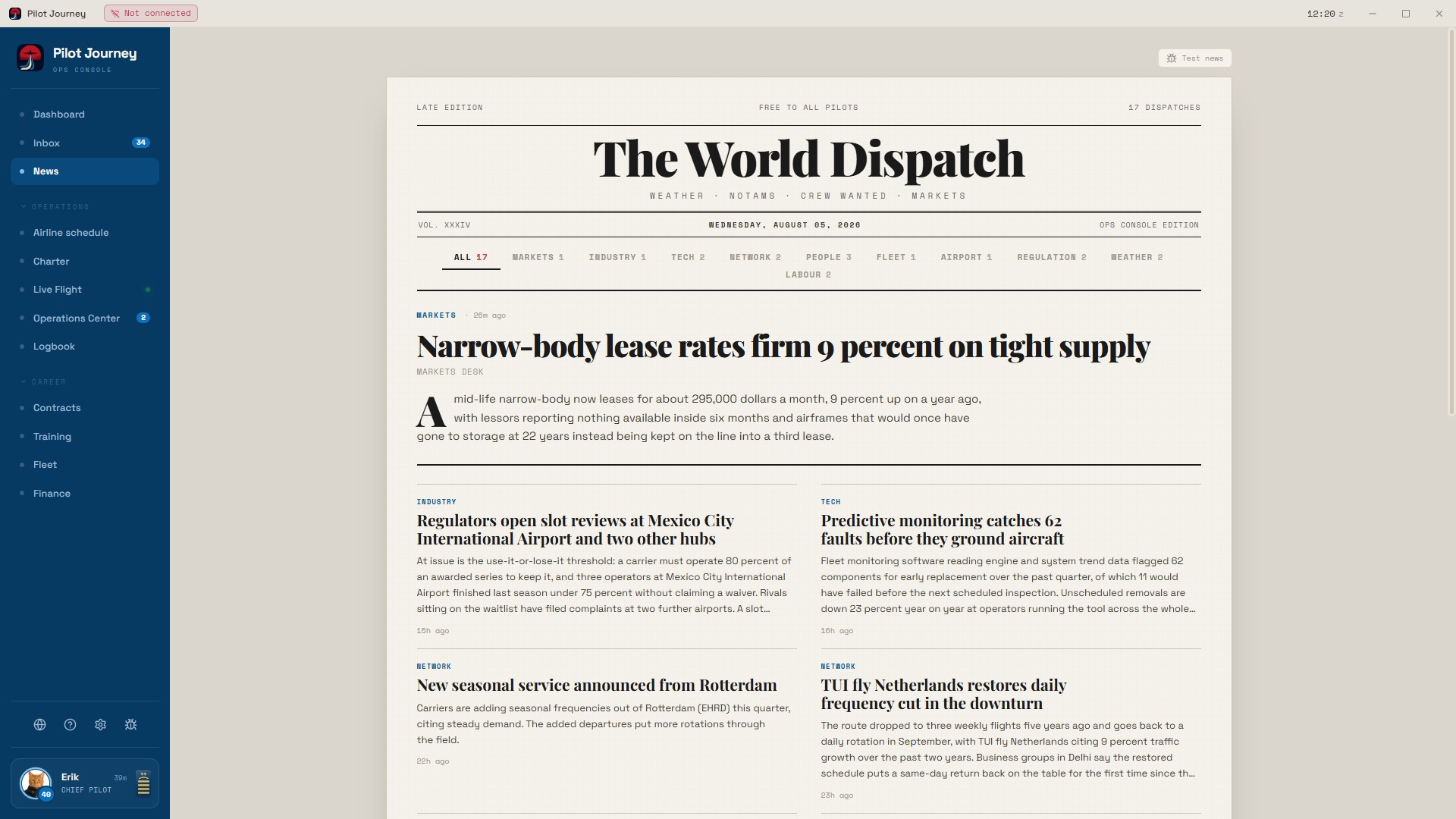Click the MARKETS DESK byline
Image resolution: width=1456 pixels, height=819 pixels.
pos(450,372)
